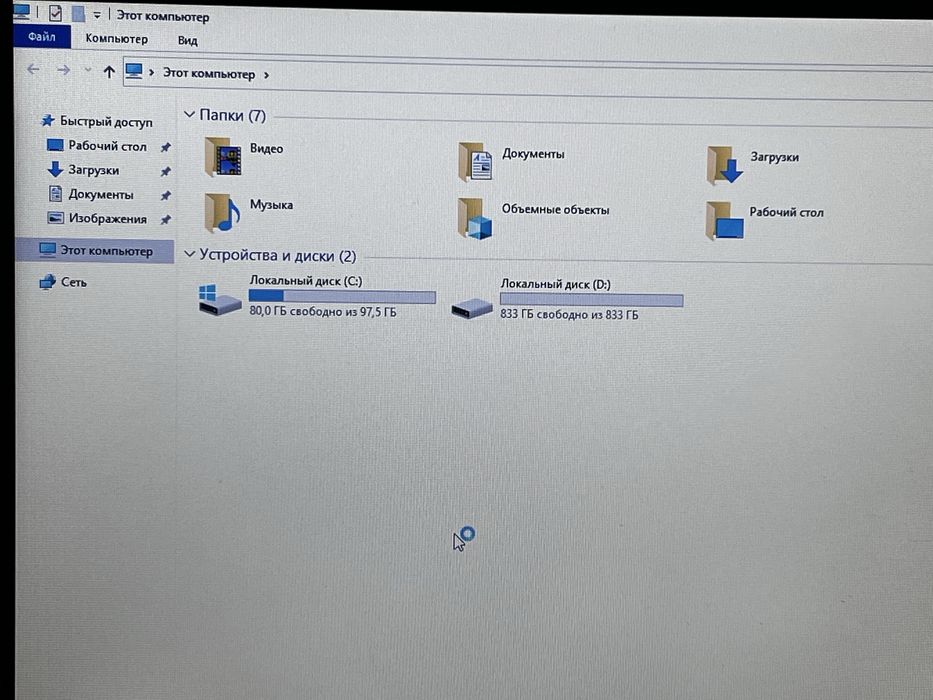Click the D: drive usage bar
Screen dimensions: 933x700
coord(591,300)
